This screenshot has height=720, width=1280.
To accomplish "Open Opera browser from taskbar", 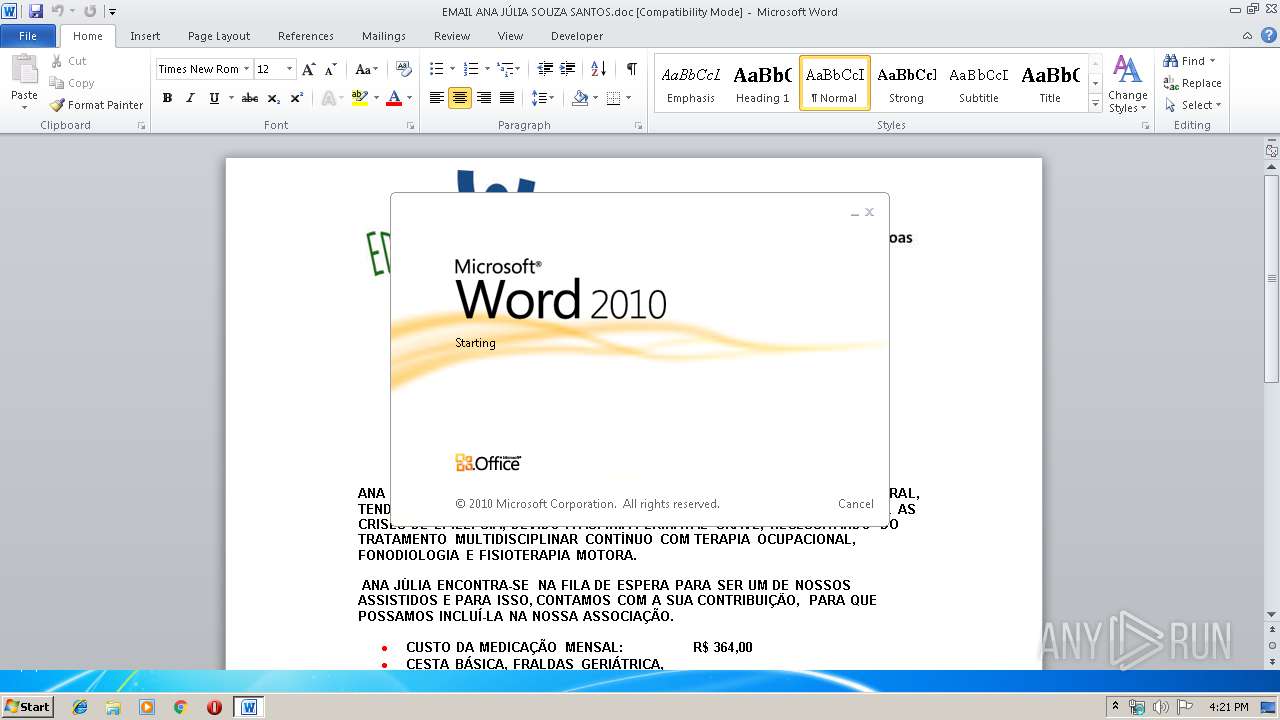I will click(214, 707).
